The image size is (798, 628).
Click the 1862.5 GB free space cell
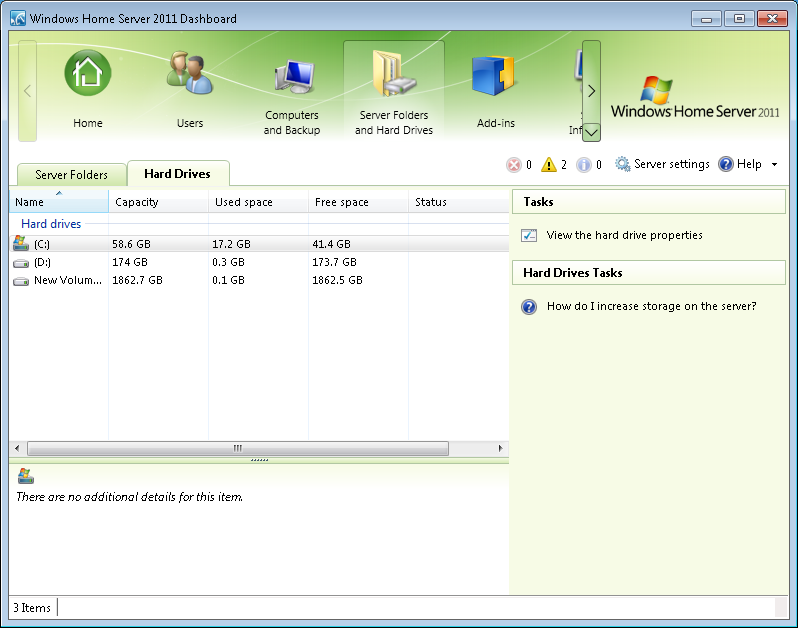click(x=337, y=280)
